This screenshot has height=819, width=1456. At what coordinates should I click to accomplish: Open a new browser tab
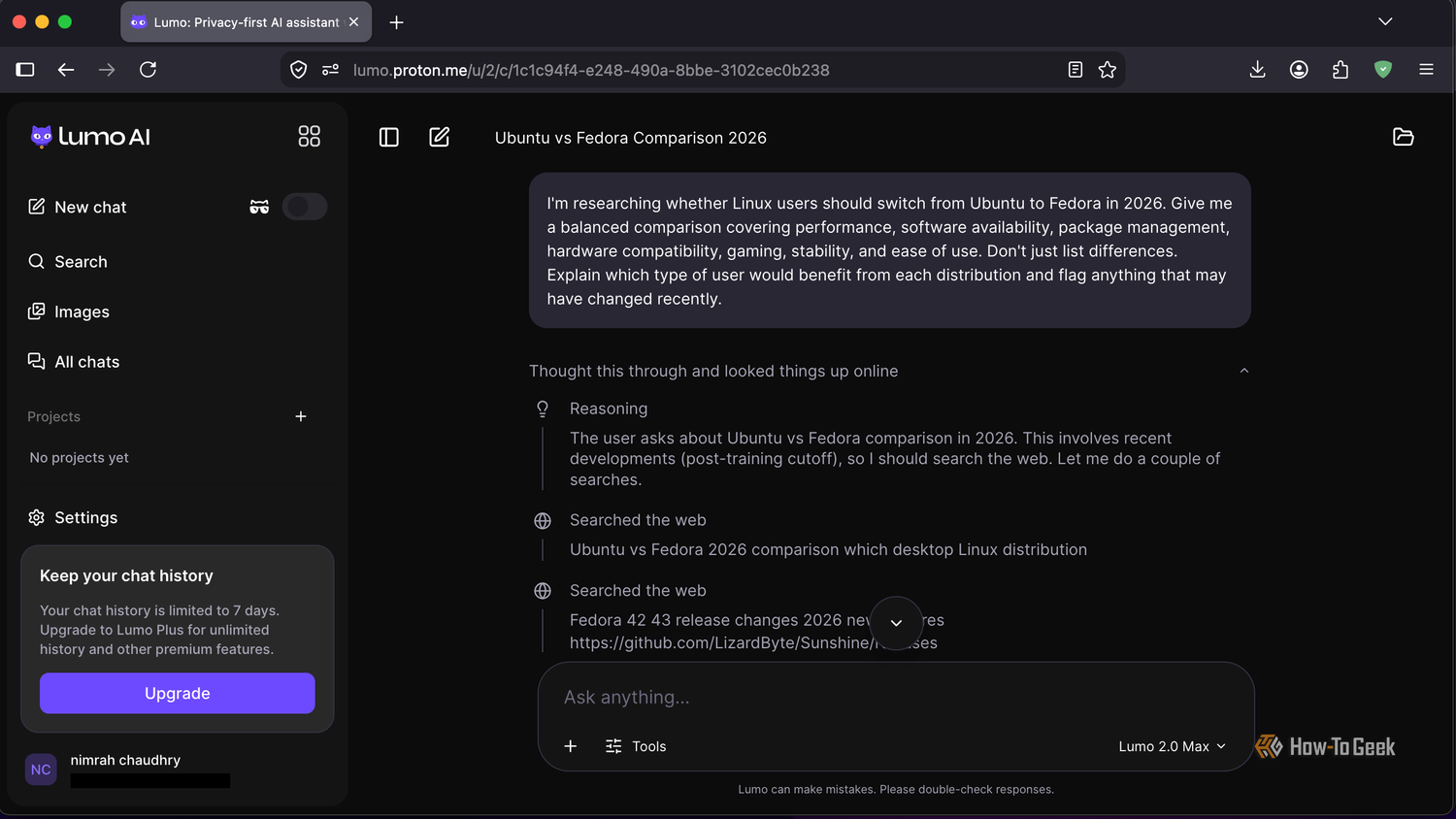pos(396,22)
